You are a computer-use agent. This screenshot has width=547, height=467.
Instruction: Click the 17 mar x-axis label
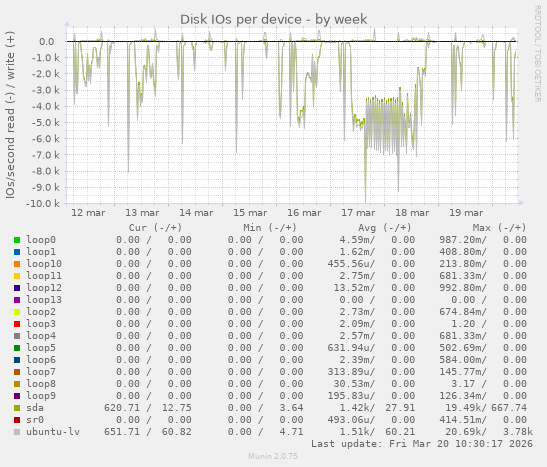pyautogui.click(x=358, y=213)
